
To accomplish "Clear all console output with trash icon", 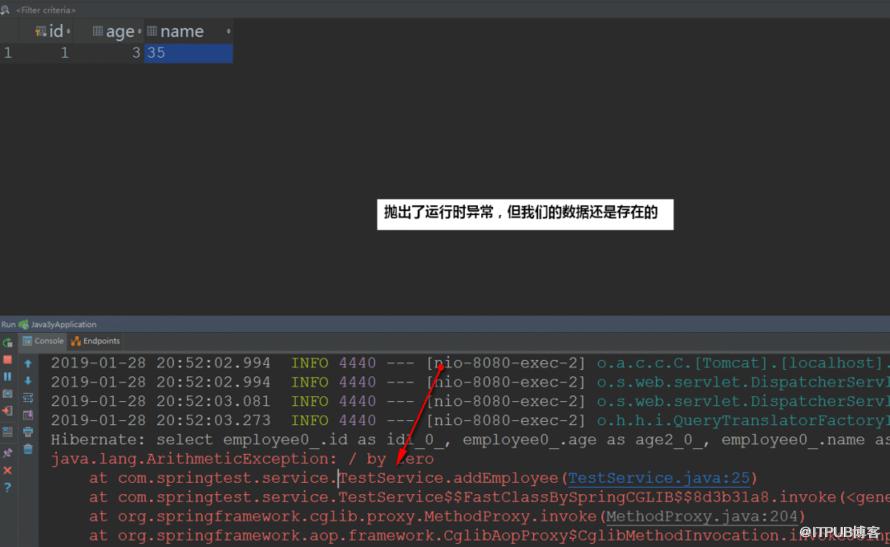I will 28,450.
